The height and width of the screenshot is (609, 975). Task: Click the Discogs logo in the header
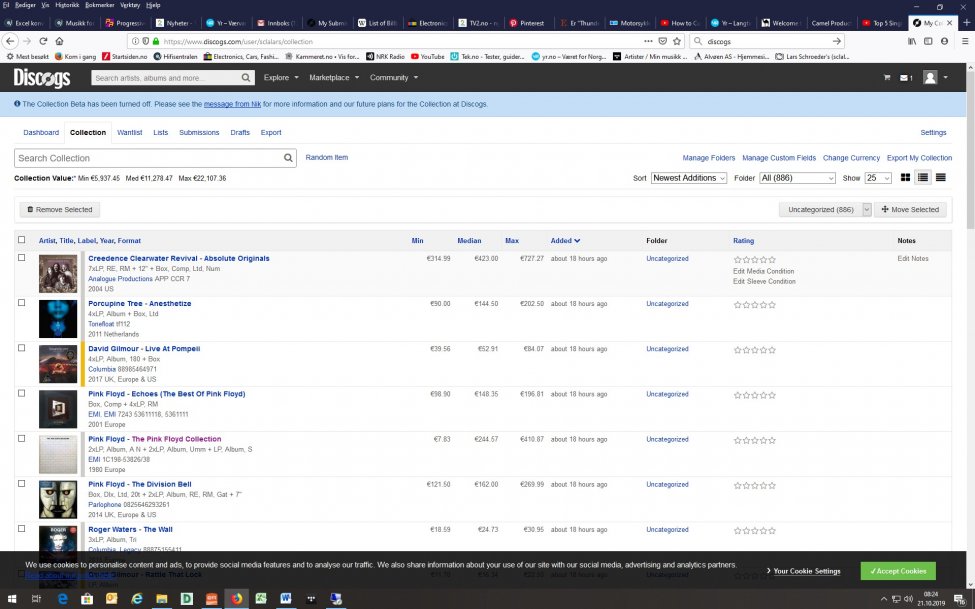[42, 78]
